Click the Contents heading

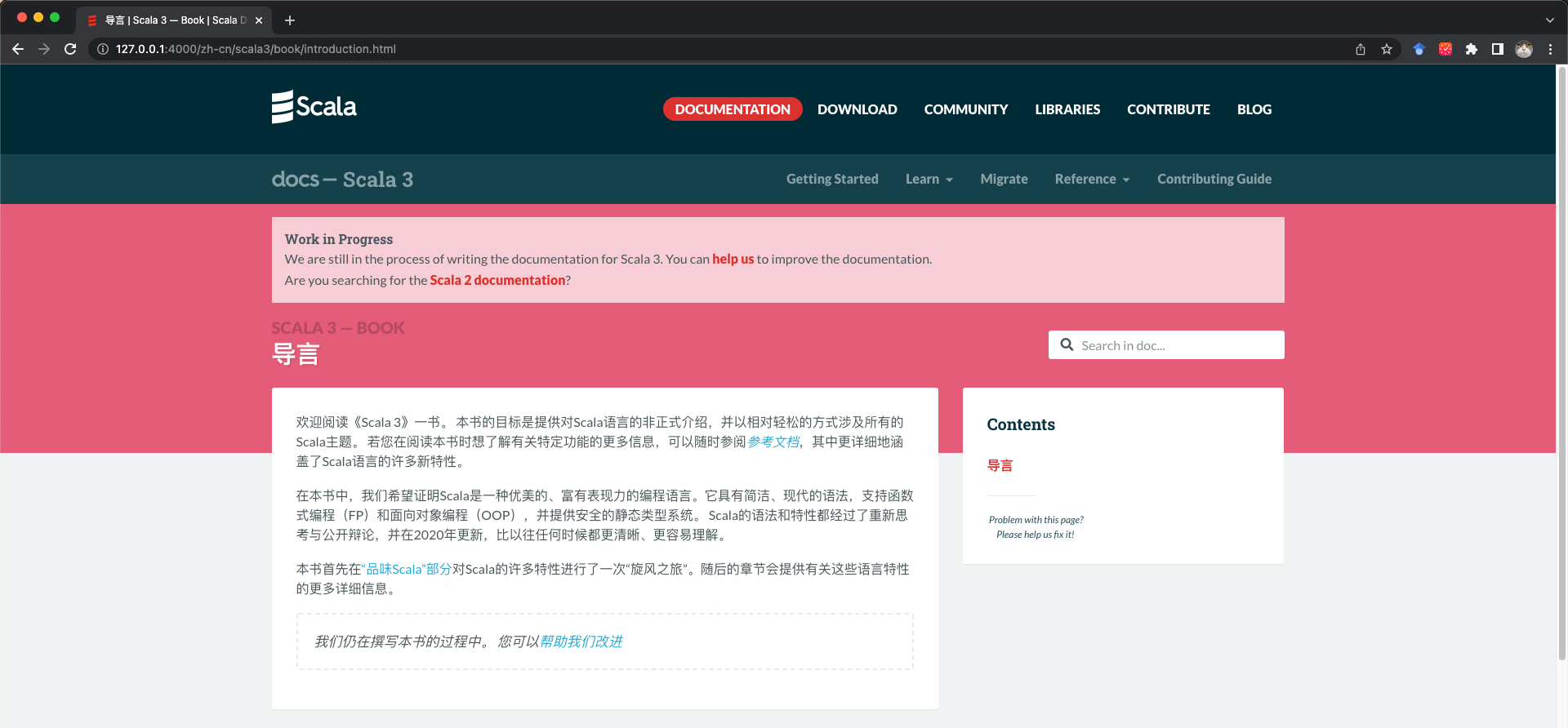pos(1021,424)
